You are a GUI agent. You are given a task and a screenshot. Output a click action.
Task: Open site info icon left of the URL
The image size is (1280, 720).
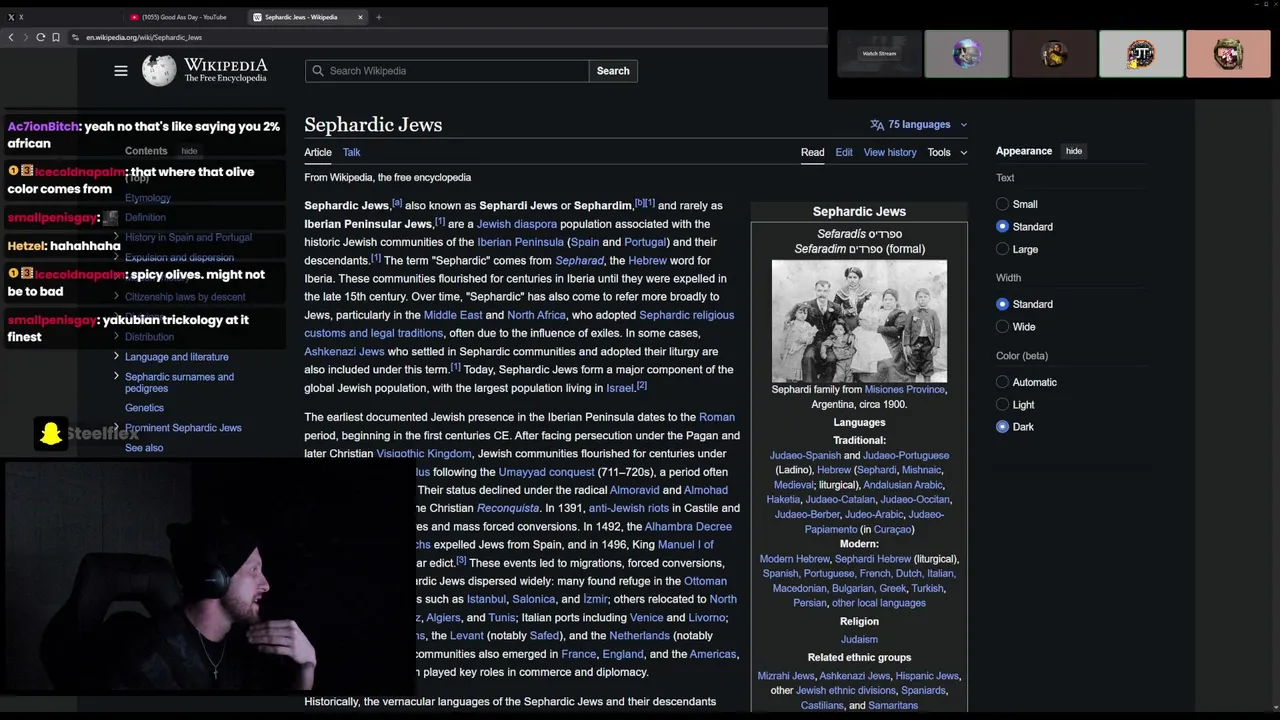74,37
